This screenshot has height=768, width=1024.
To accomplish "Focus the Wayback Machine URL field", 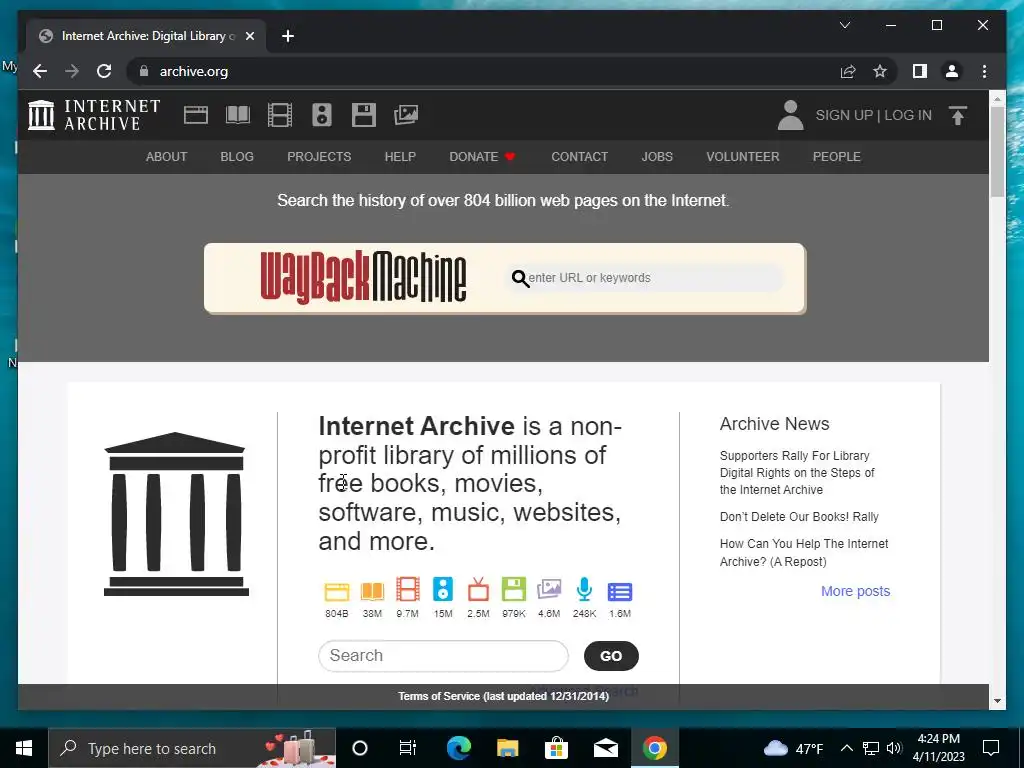I will click(645, 278).
